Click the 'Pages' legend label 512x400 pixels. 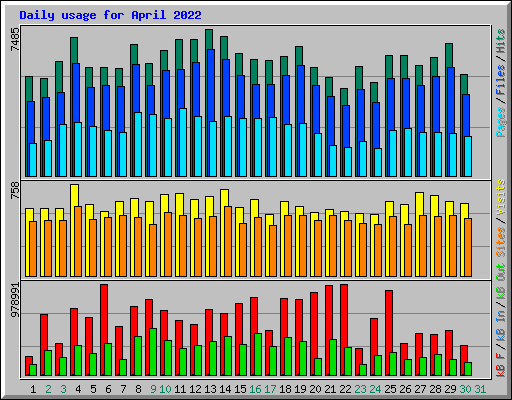point(501,122)
